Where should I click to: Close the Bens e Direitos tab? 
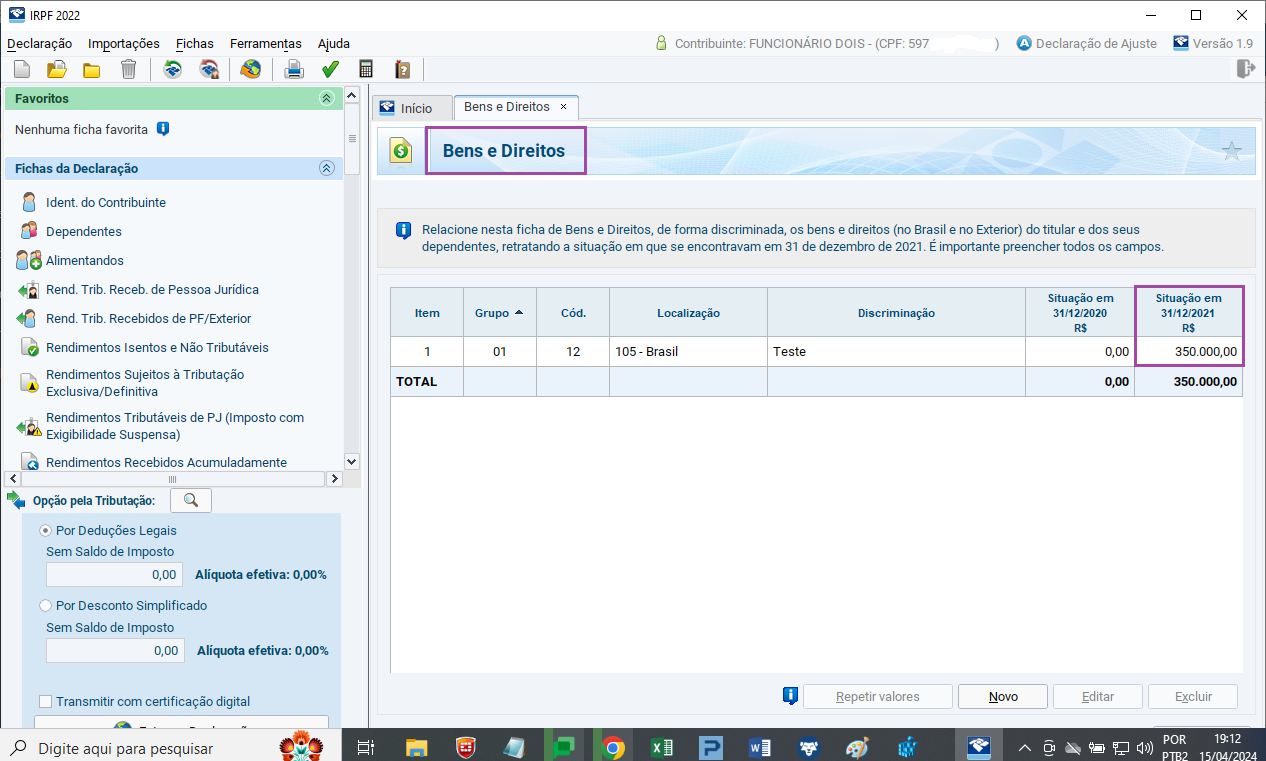(x=563, y=106)
